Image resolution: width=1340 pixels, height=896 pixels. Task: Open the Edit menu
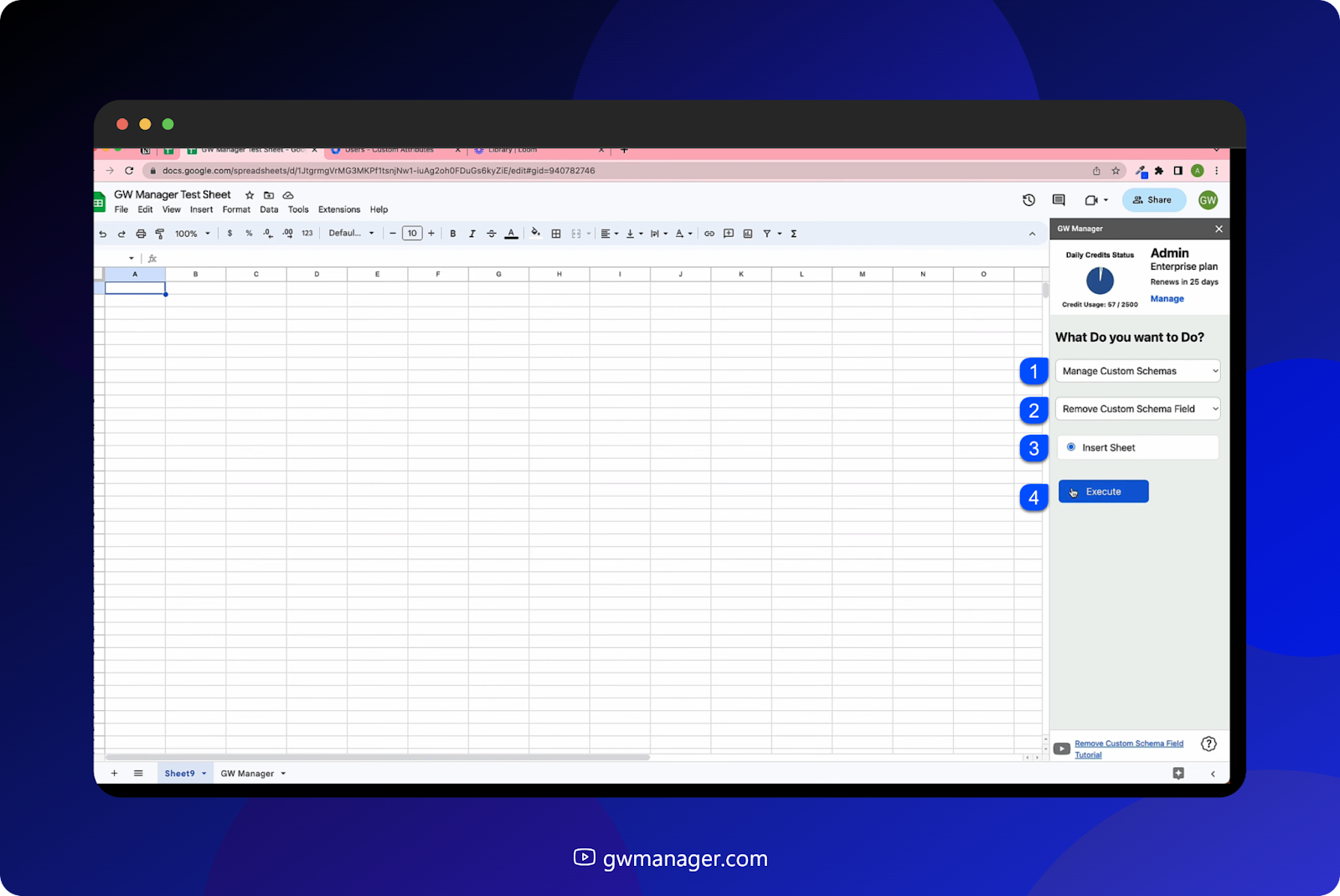[146, 210]
